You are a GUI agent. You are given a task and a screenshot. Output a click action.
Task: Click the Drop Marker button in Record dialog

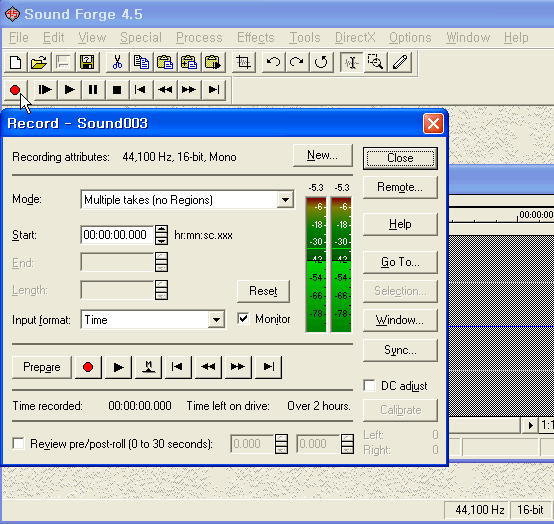(x=148, y=367)
